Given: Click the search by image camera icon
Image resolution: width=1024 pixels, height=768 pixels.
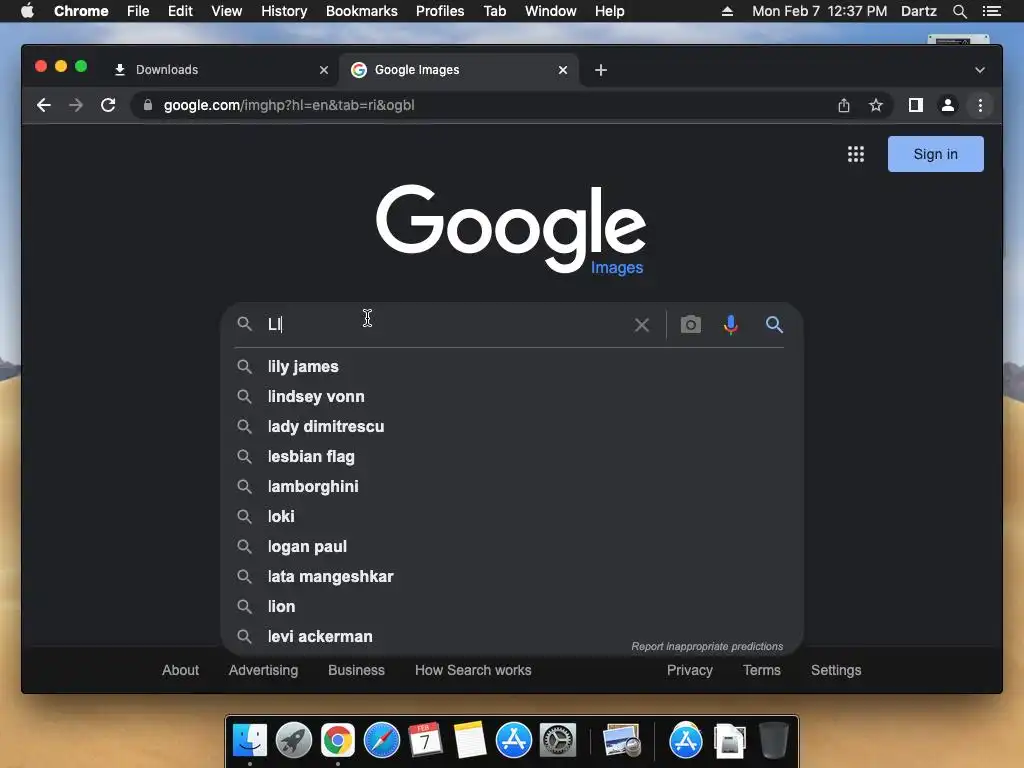Looking at the screenshot, I should [690, 325].
